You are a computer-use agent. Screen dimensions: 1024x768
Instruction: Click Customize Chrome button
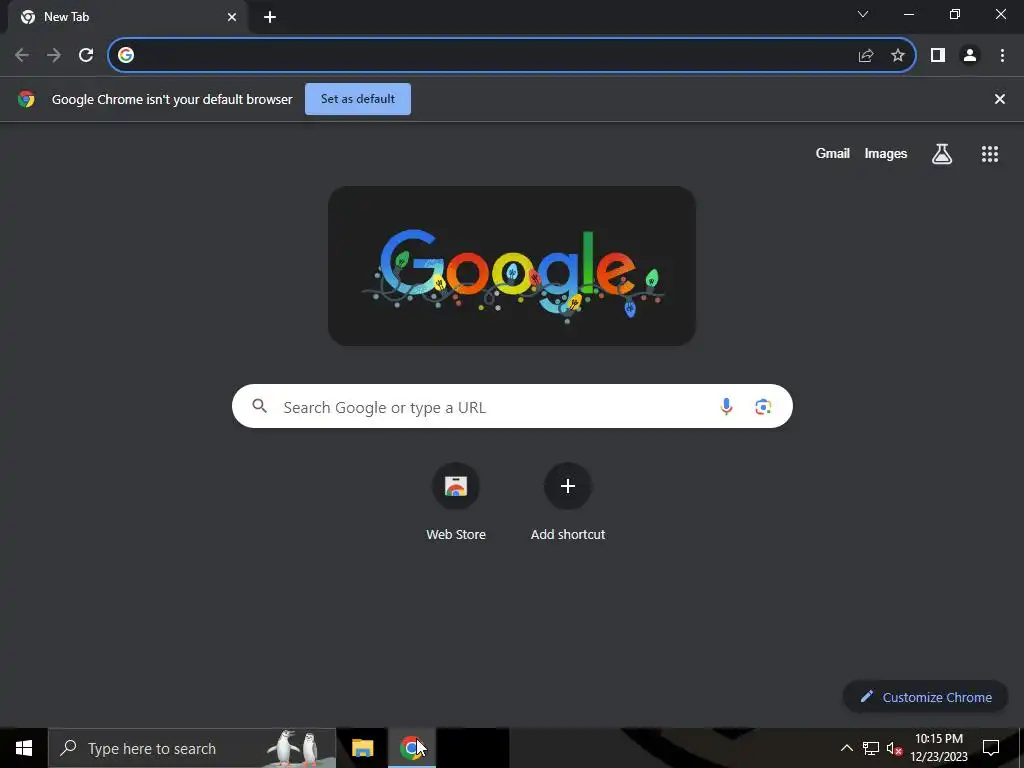tap(925, 697)
